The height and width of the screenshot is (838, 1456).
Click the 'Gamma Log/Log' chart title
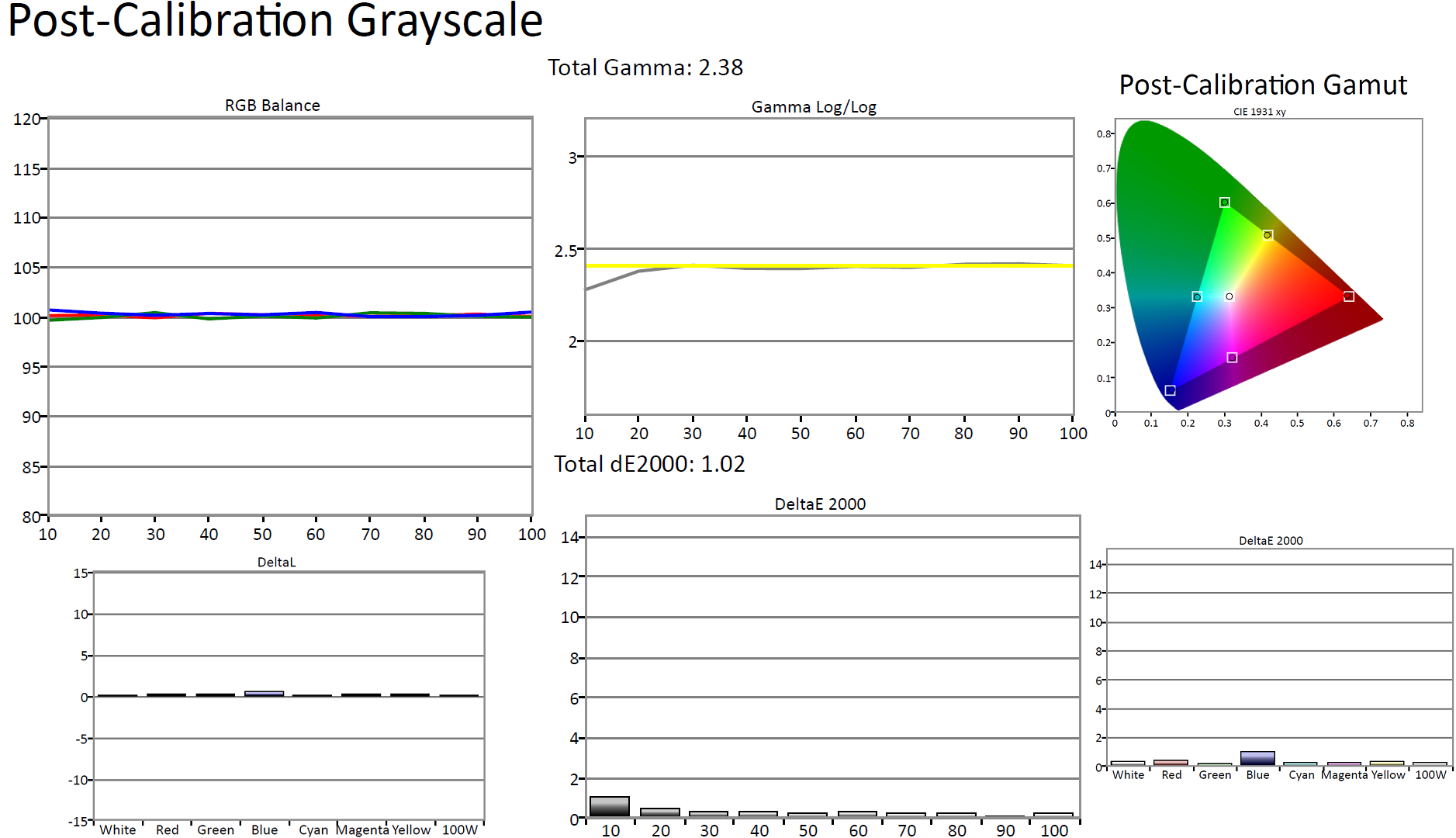pos(814,107)
